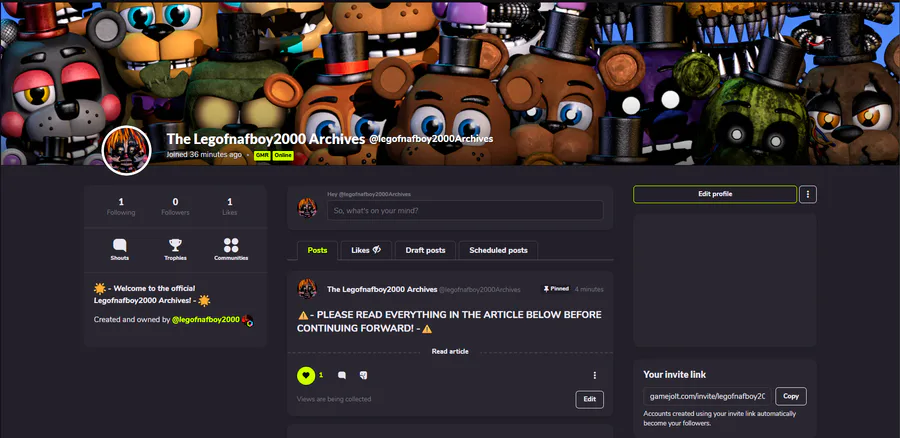This screenshot has height=438, width=900.
Task: Click the GMR badge
Action: coord(262,155)
